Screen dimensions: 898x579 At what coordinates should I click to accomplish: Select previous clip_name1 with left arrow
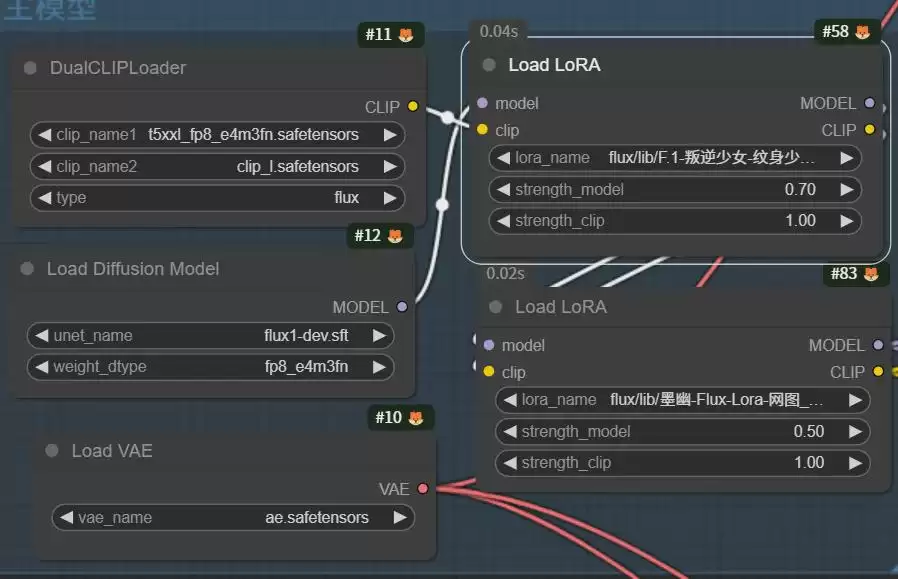pyautogui.click(x=44, y=135)
